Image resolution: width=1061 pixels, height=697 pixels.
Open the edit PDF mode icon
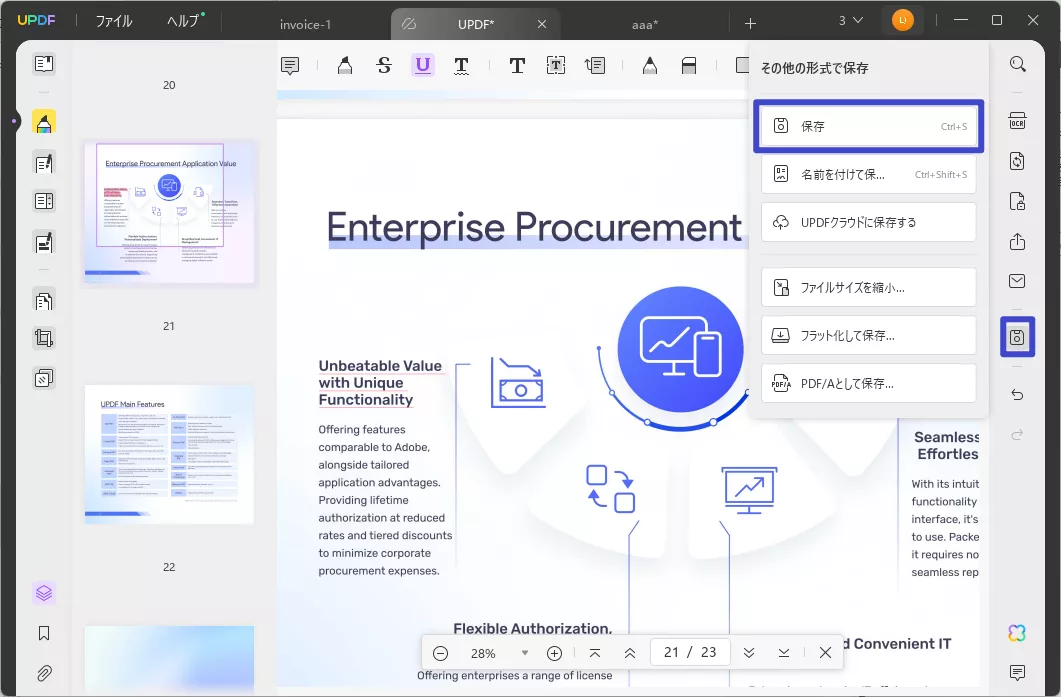pyautogui.click(x=44, y=163)
